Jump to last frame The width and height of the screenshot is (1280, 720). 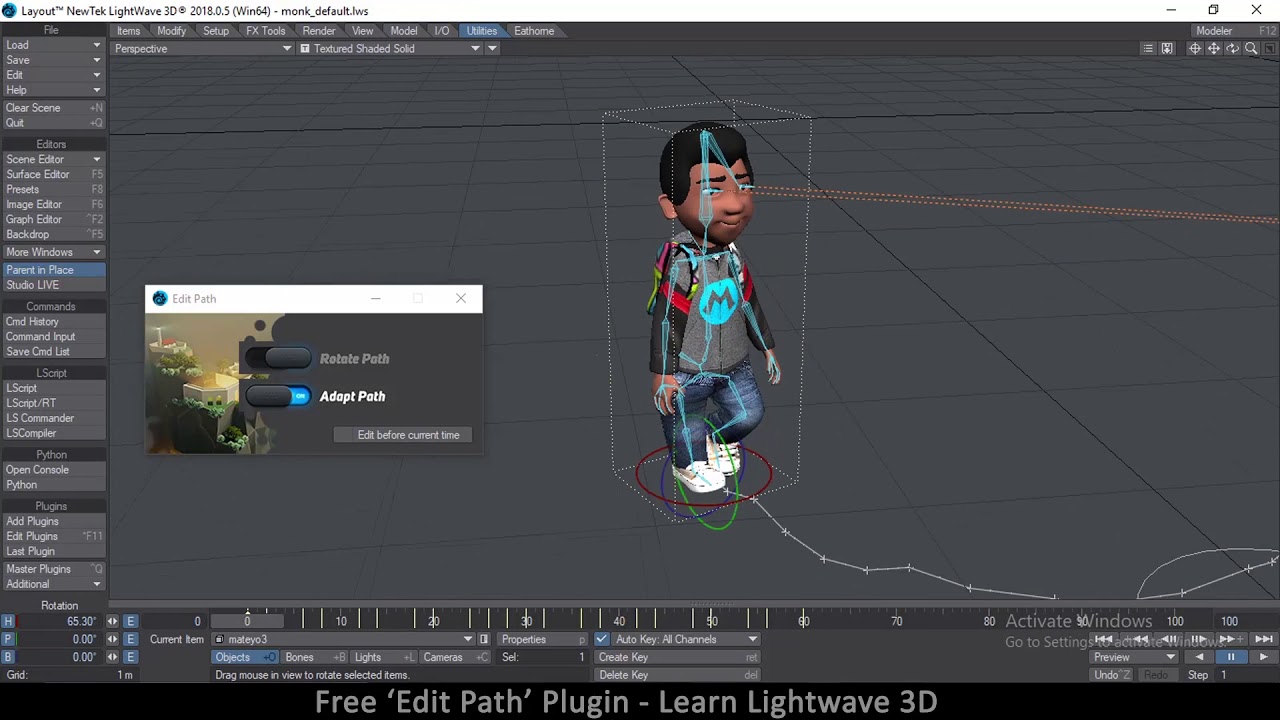coord(1263,639)
